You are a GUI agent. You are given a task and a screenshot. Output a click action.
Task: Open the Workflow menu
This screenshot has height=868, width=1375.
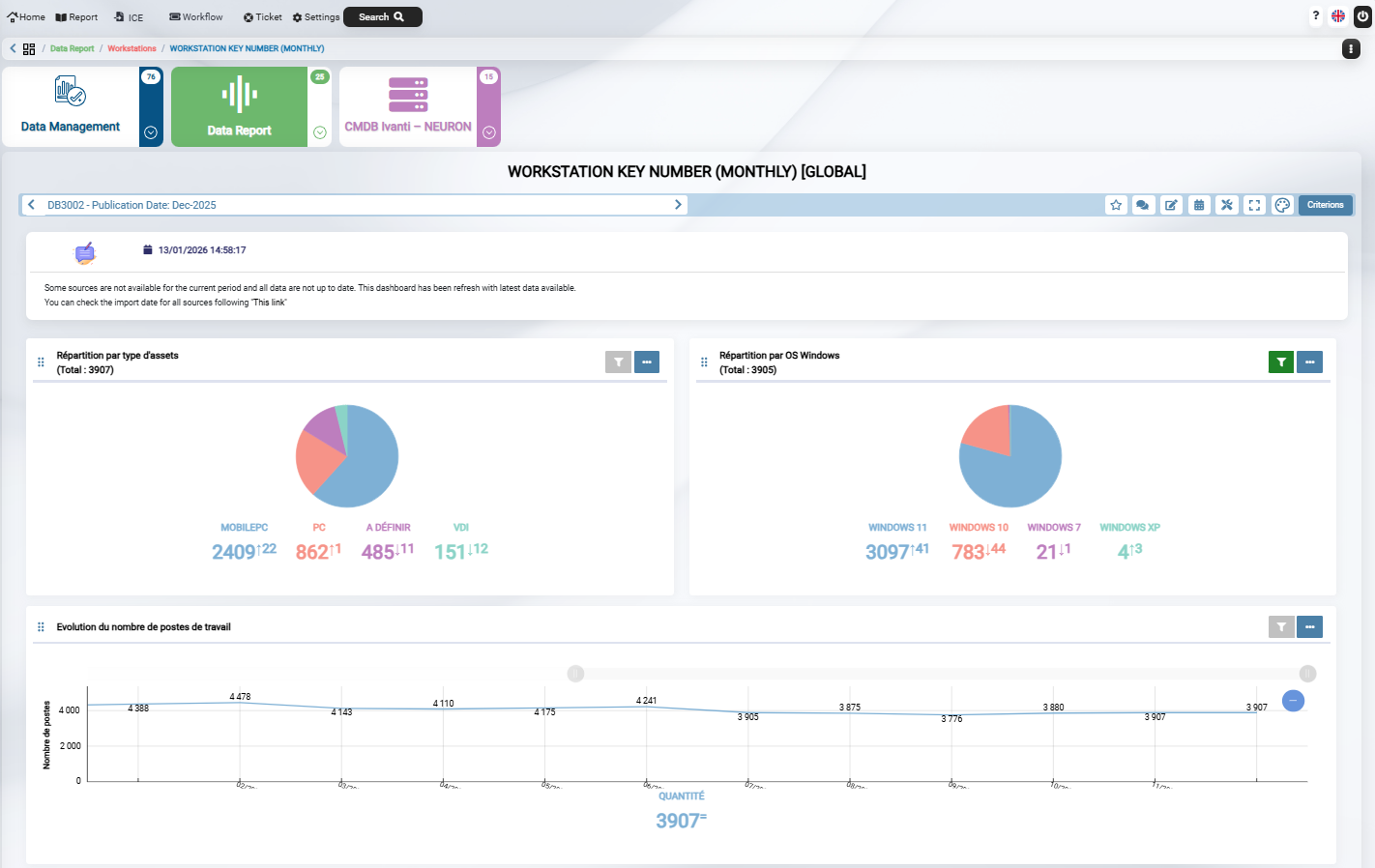(196, 17)
